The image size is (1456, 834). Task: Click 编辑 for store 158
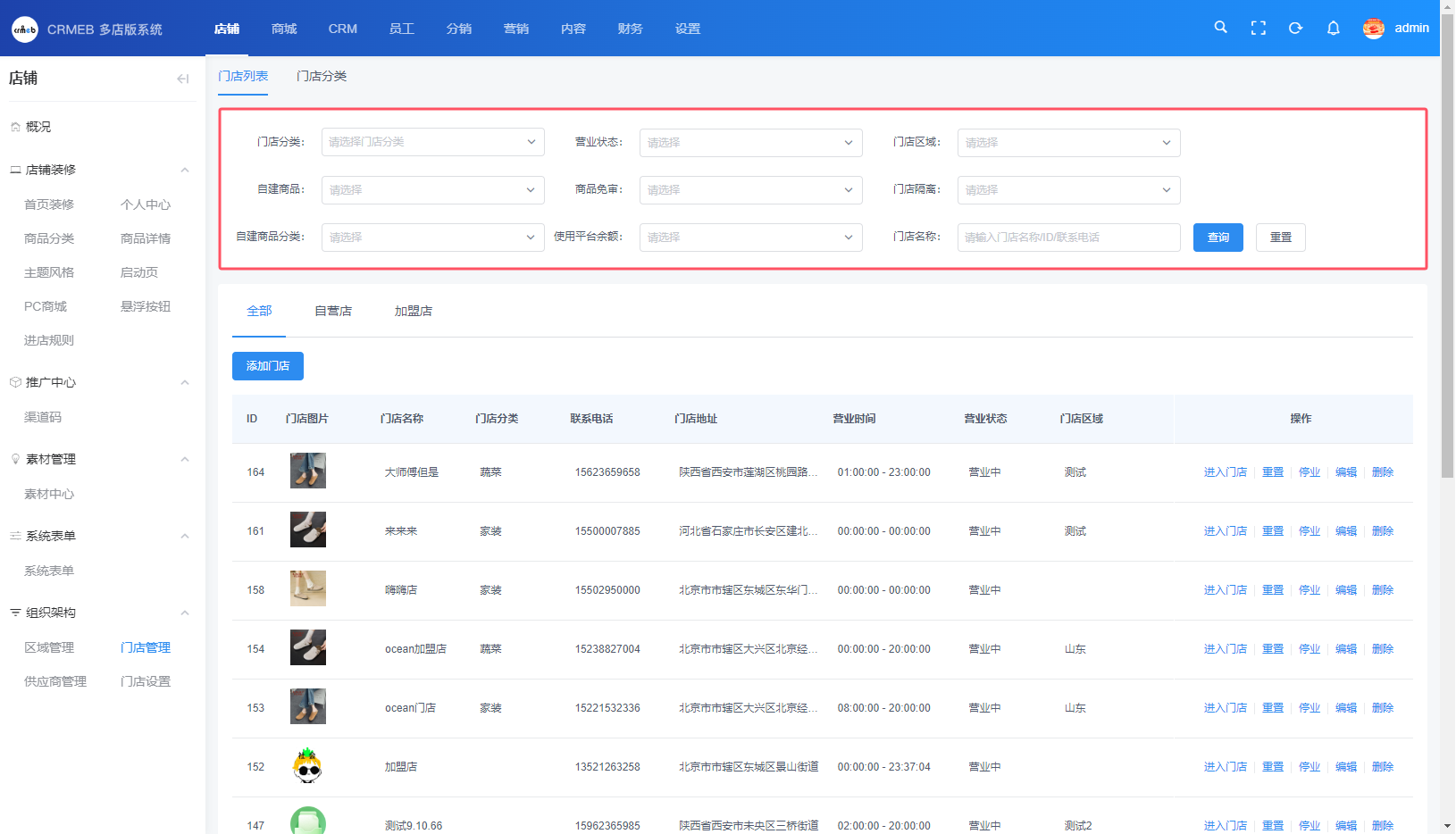(1346, 590)
